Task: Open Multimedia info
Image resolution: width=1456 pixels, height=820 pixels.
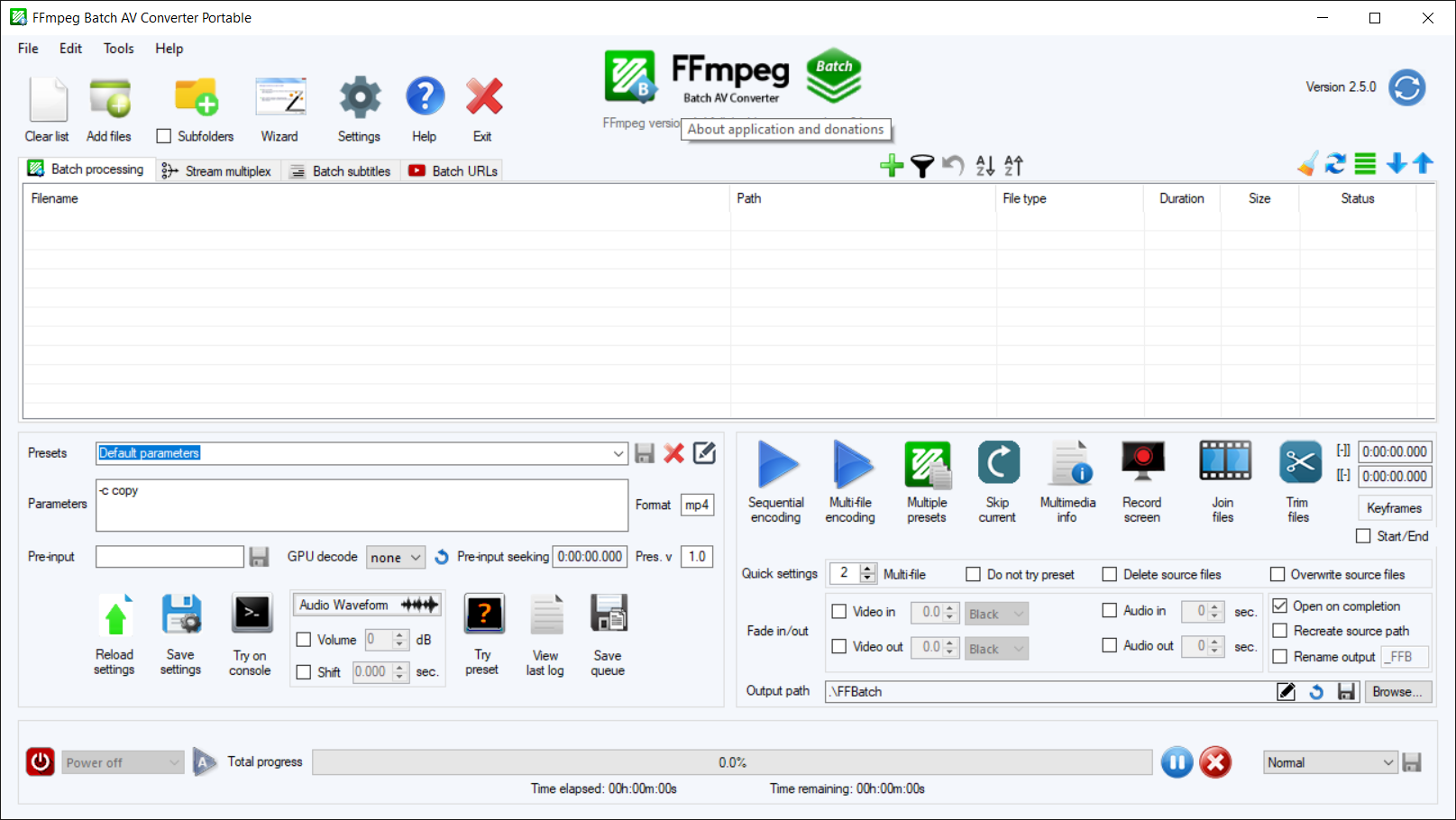Action: point(1071,463)
